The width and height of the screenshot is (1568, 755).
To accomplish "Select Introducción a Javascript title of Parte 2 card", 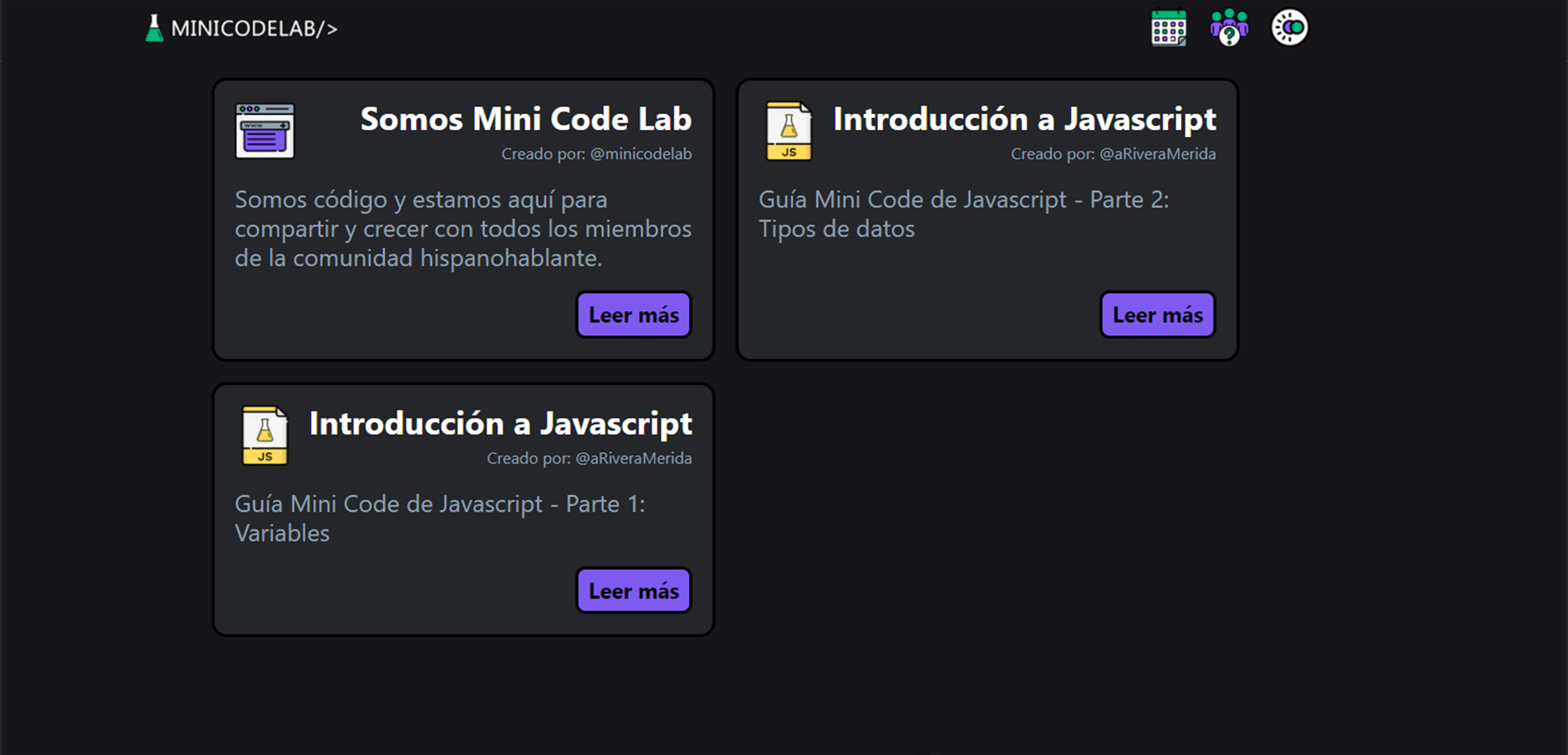I will [x=1025, y=119].
